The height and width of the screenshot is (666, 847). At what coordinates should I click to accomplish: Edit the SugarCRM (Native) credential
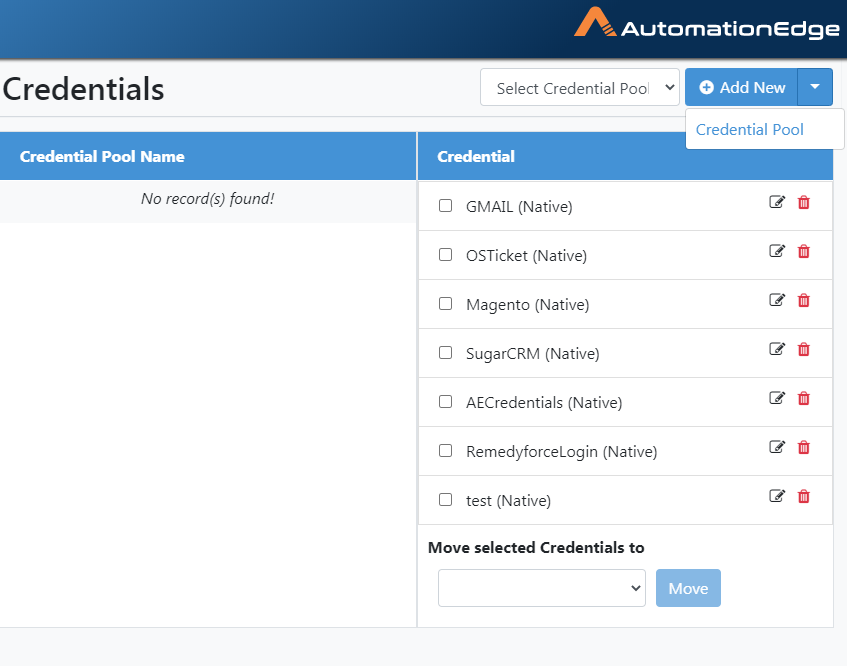[x=777, y=349]
